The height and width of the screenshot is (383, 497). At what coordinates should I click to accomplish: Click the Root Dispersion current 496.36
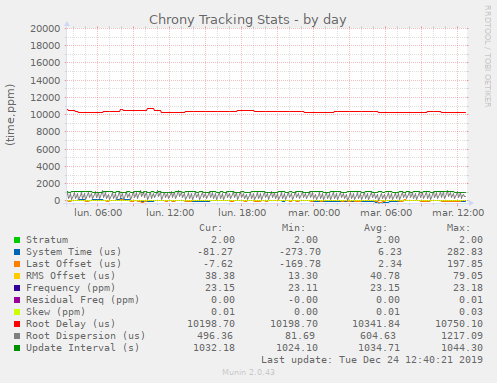pos(215,336)
